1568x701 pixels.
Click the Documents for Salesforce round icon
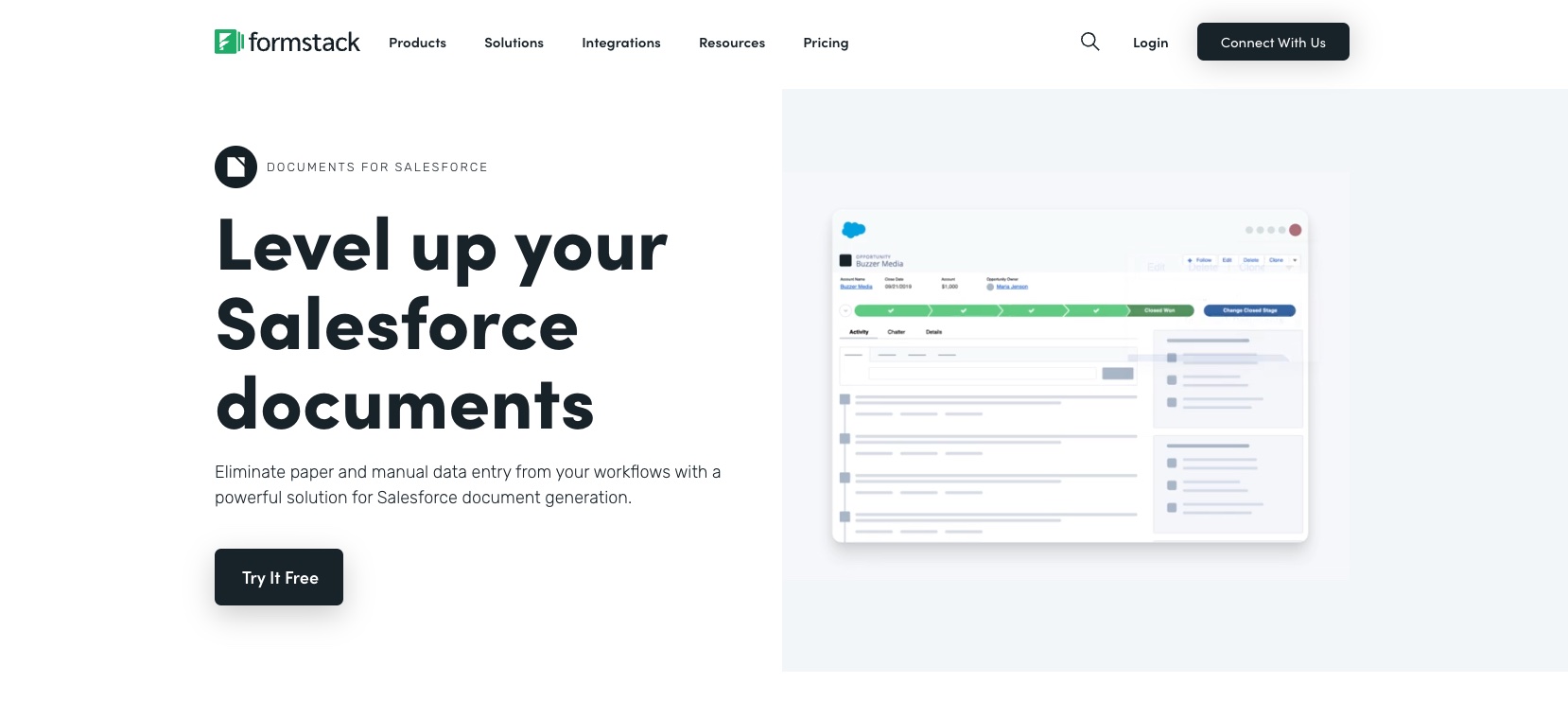pos(235,167)
